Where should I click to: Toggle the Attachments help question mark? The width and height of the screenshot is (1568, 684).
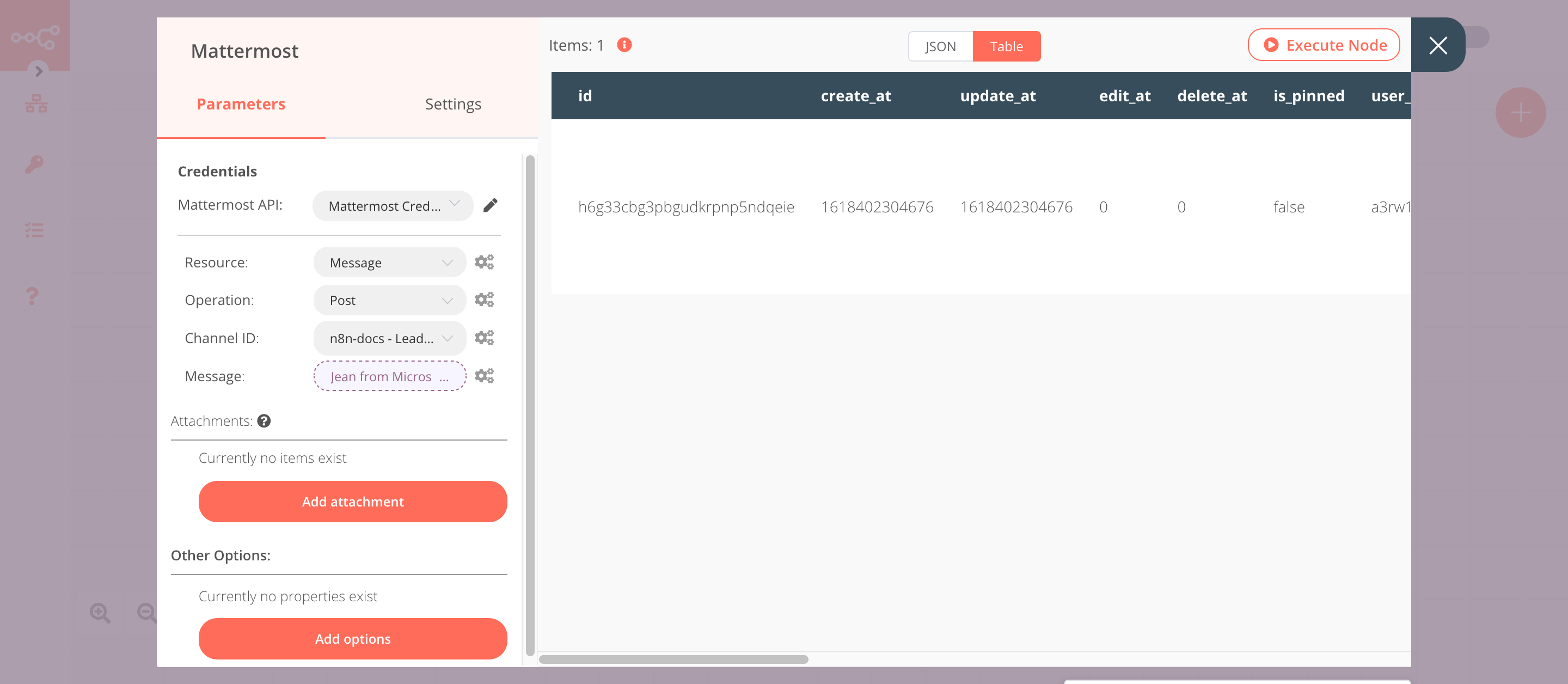(x=264, y=420)
